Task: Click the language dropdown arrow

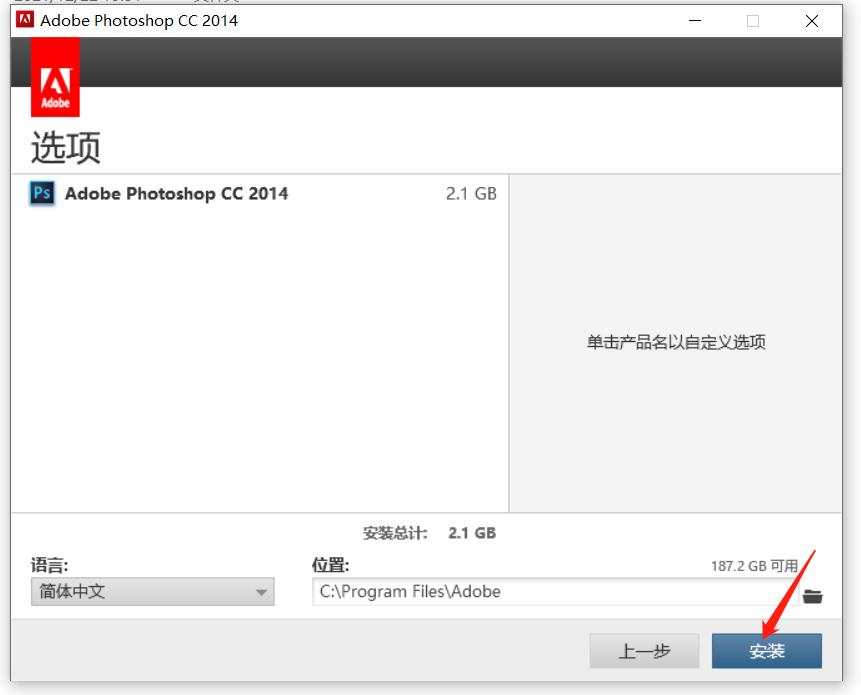Action: pos(261,592)
